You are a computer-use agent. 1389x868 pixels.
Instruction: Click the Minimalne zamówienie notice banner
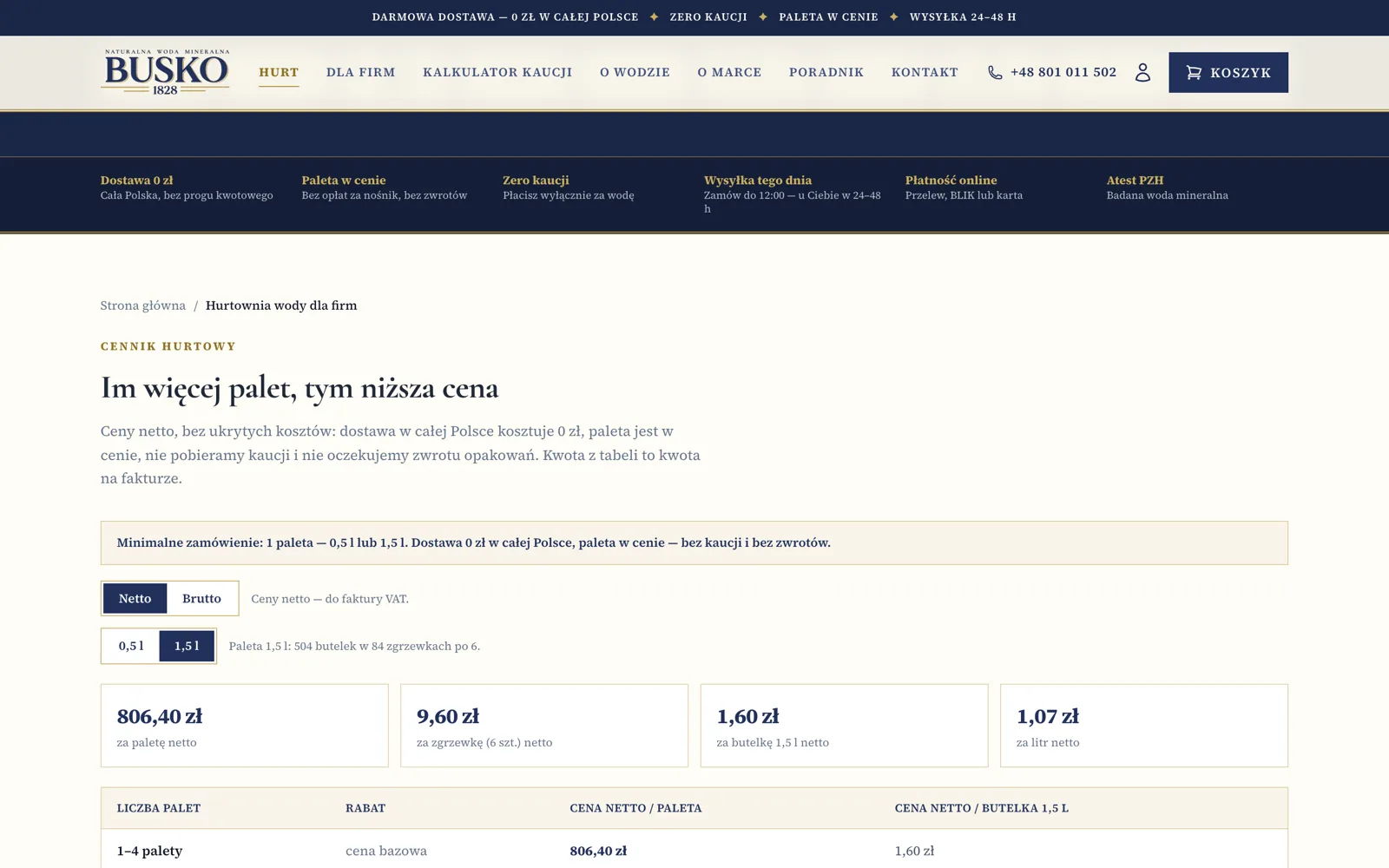coord(694,542)
